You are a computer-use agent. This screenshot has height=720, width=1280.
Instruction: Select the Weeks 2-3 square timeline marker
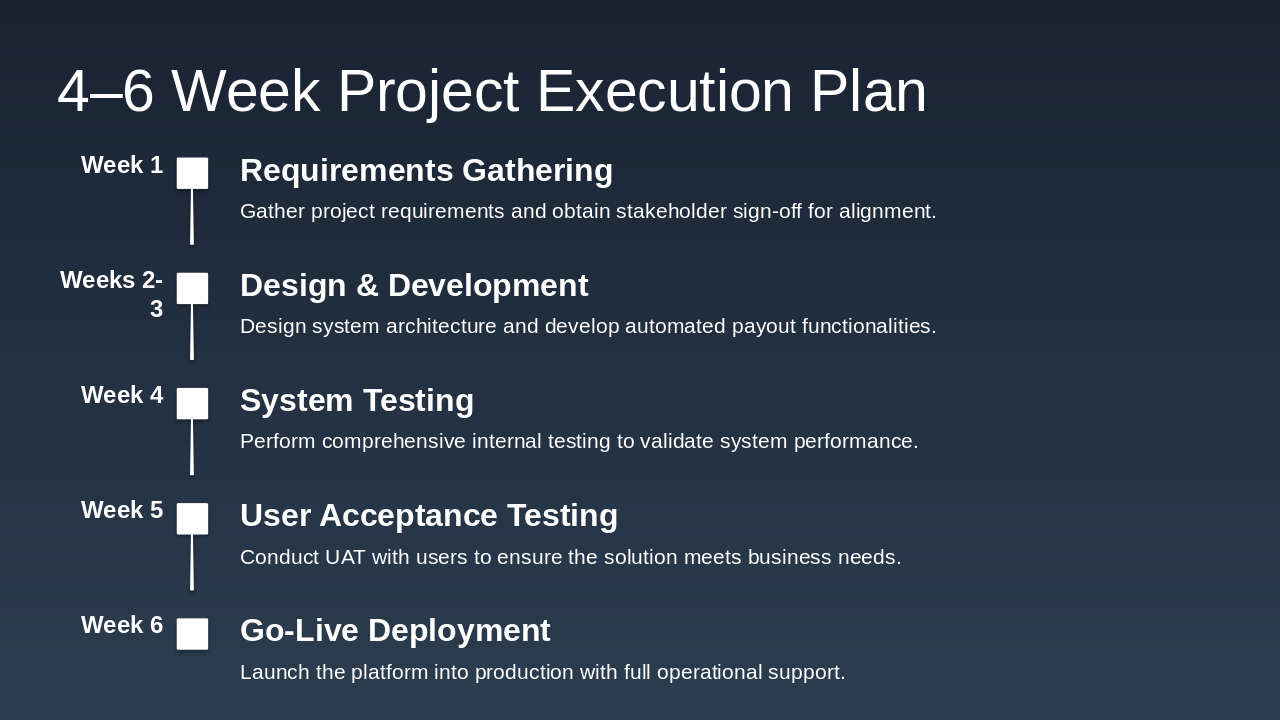pos(193,288)
